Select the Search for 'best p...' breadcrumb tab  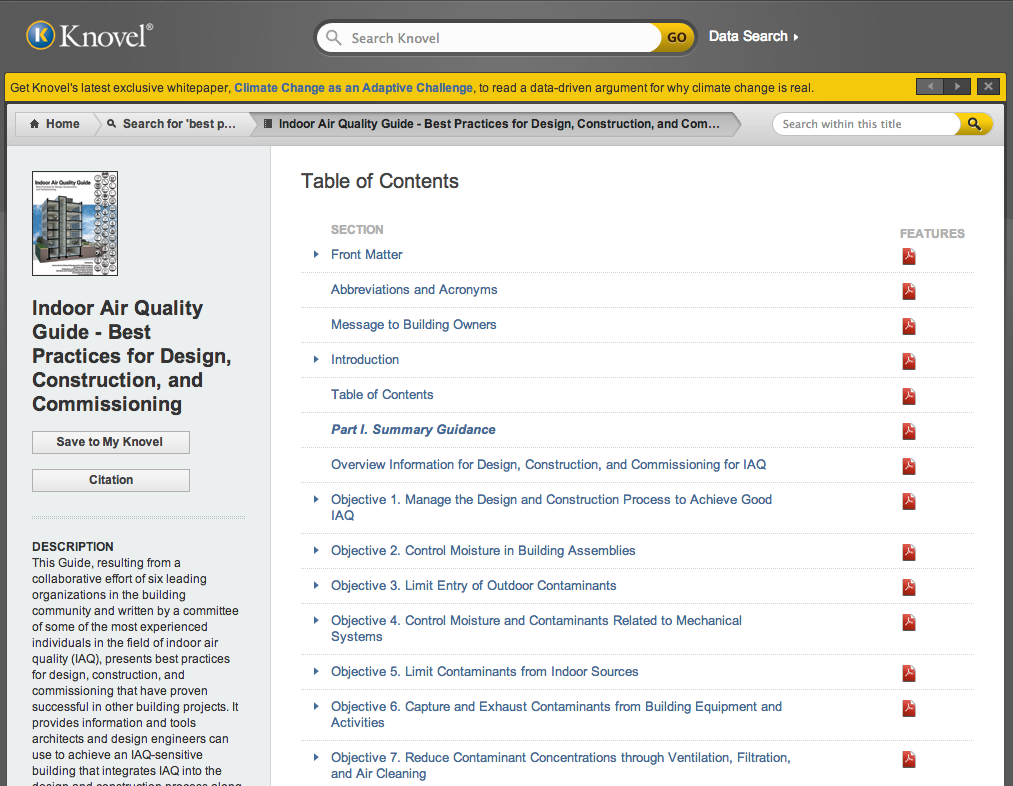[170, 124]
